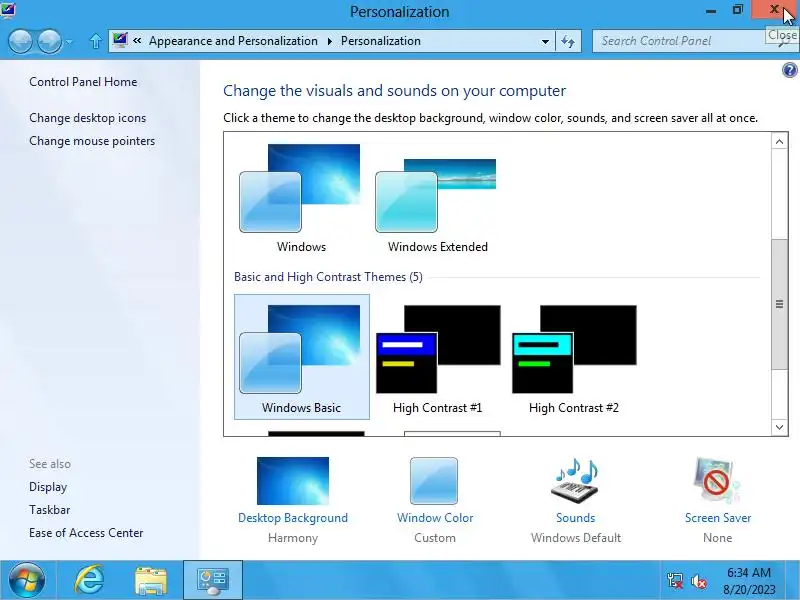Click the Control Panel icon in address bar

[120, 40]
